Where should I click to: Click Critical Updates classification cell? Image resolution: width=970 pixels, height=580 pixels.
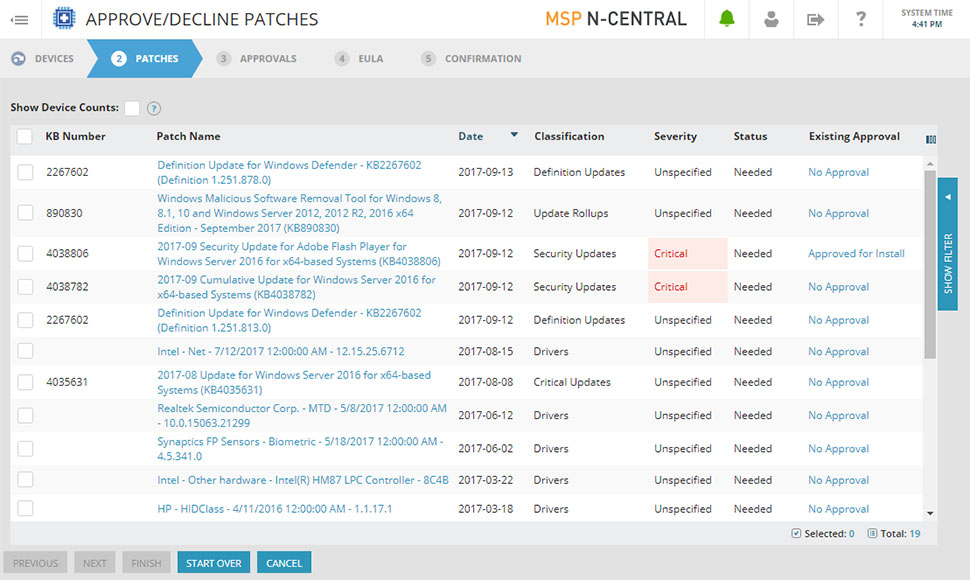(572, 382)
